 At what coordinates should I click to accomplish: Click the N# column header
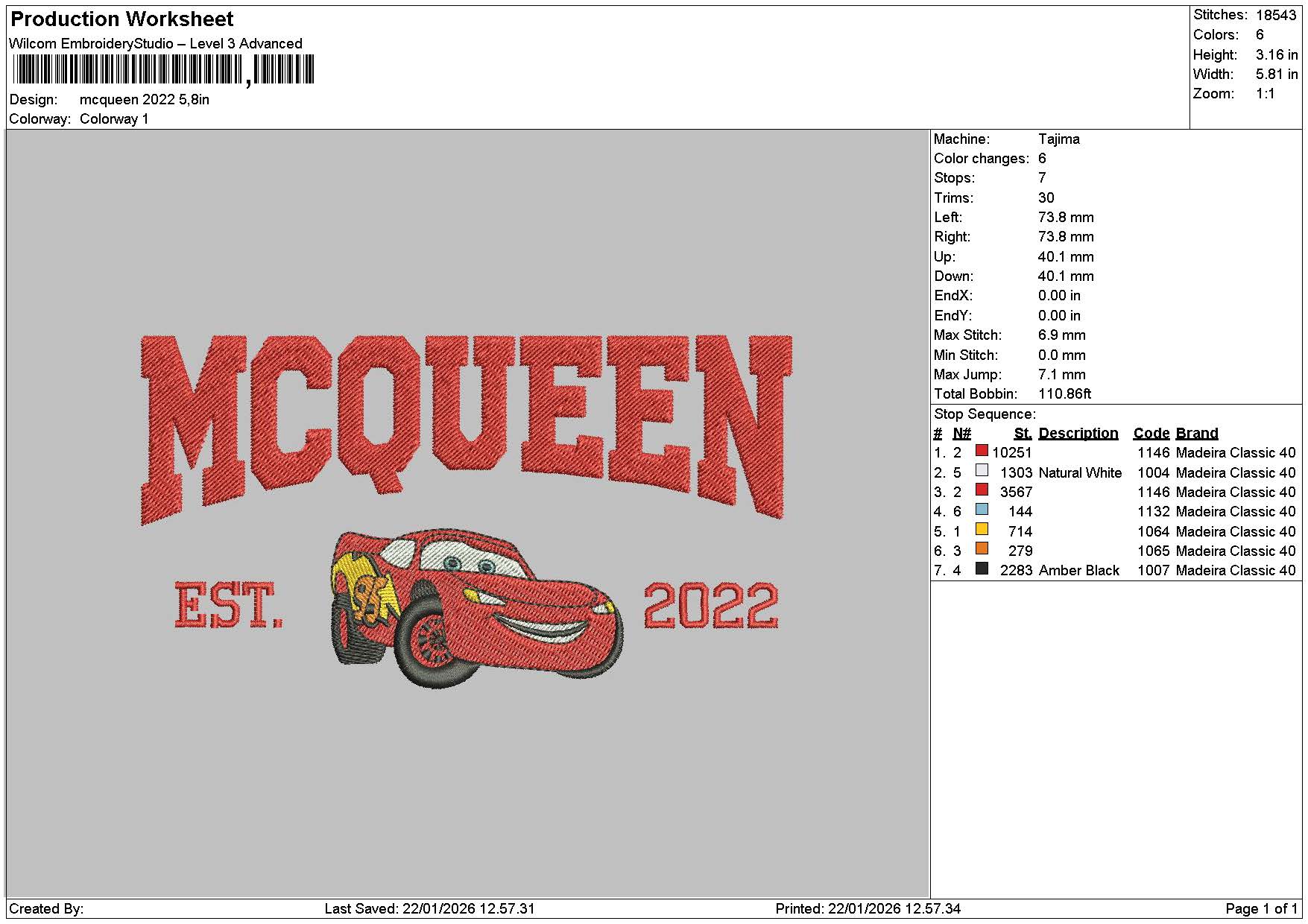click(x=962, y=434)
